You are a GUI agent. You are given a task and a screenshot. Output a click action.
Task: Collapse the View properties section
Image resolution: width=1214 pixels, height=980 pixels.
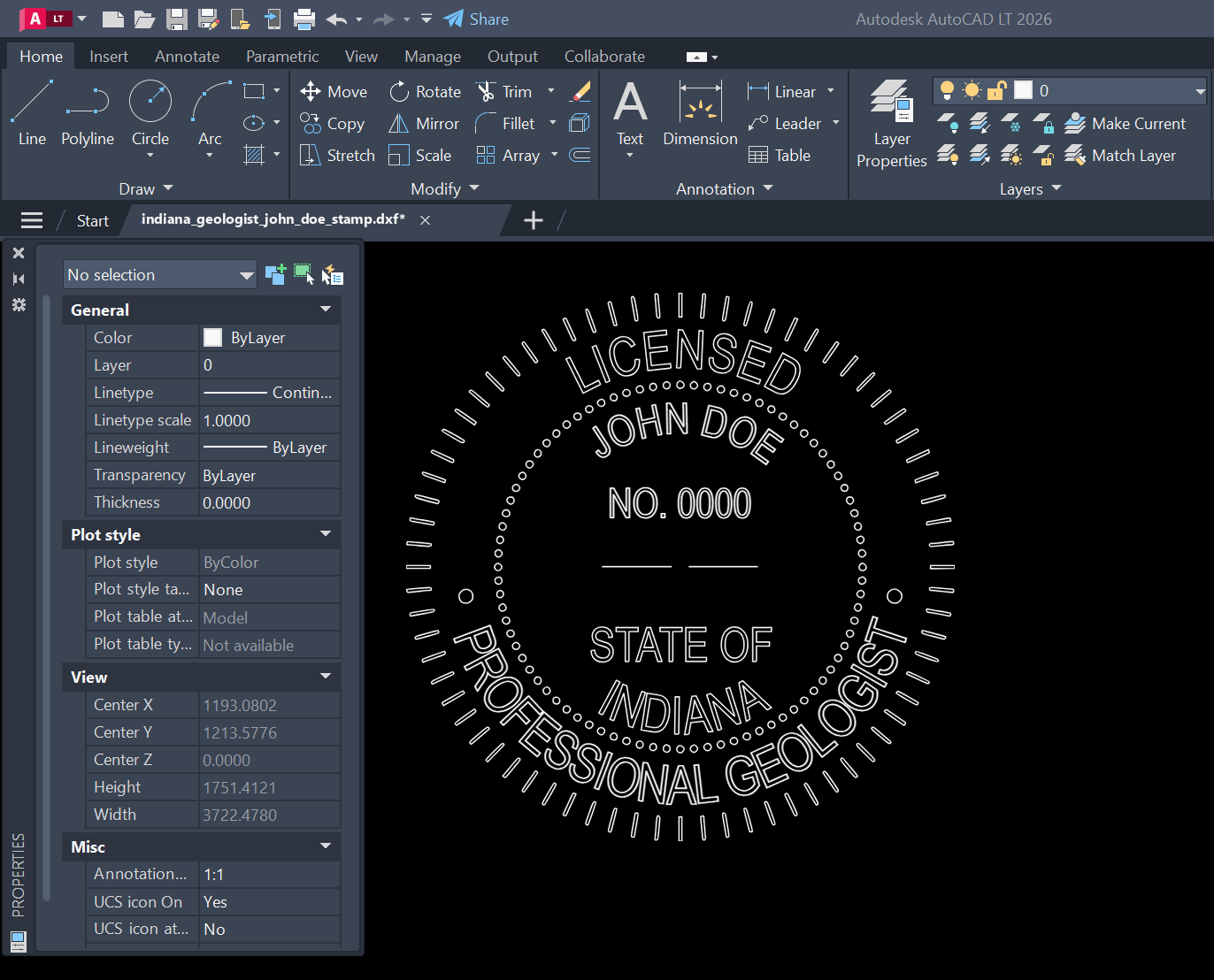tap(326, 677)
